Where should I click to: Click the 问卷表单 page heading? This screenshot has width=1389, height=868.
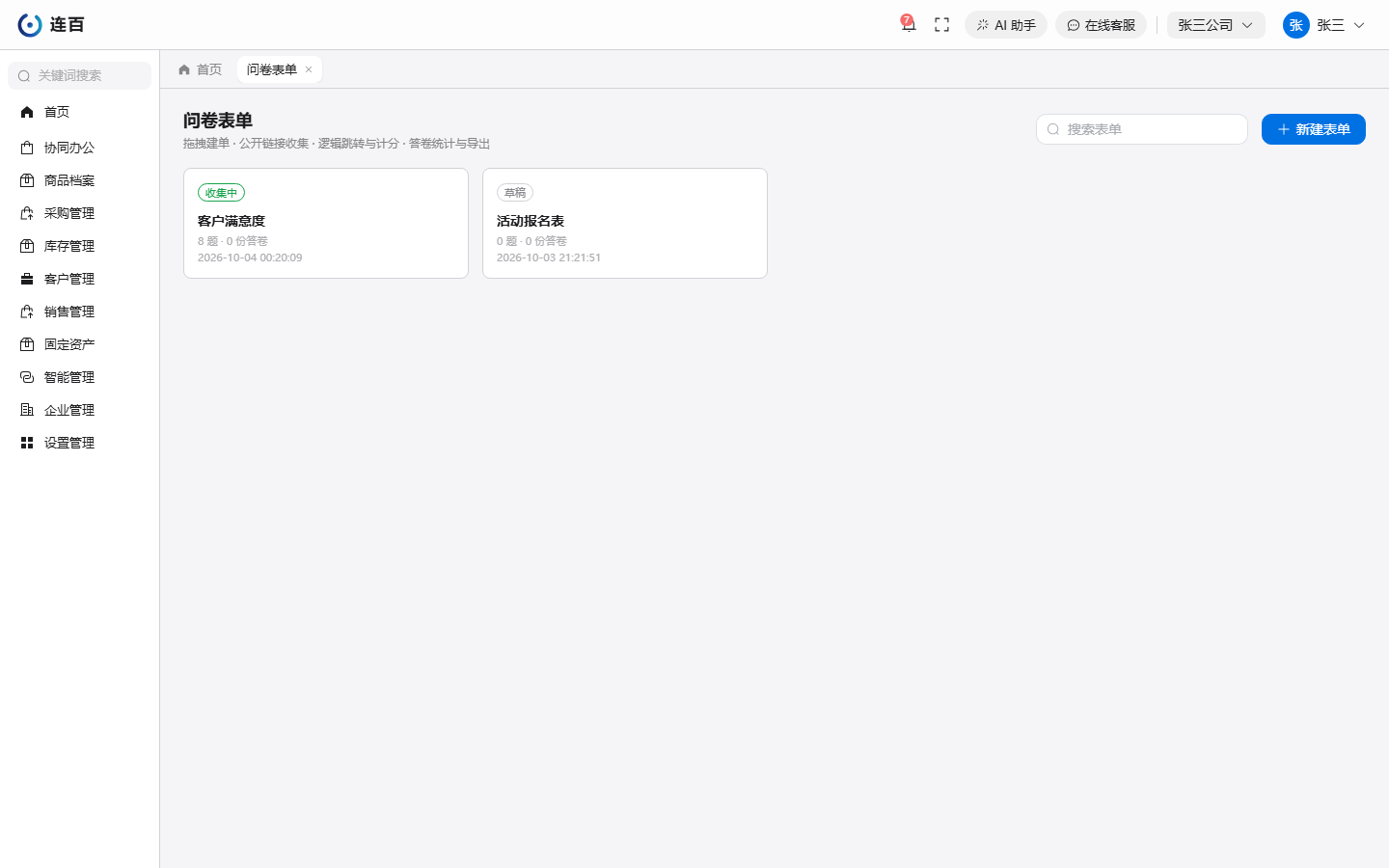tap(218, 121)
